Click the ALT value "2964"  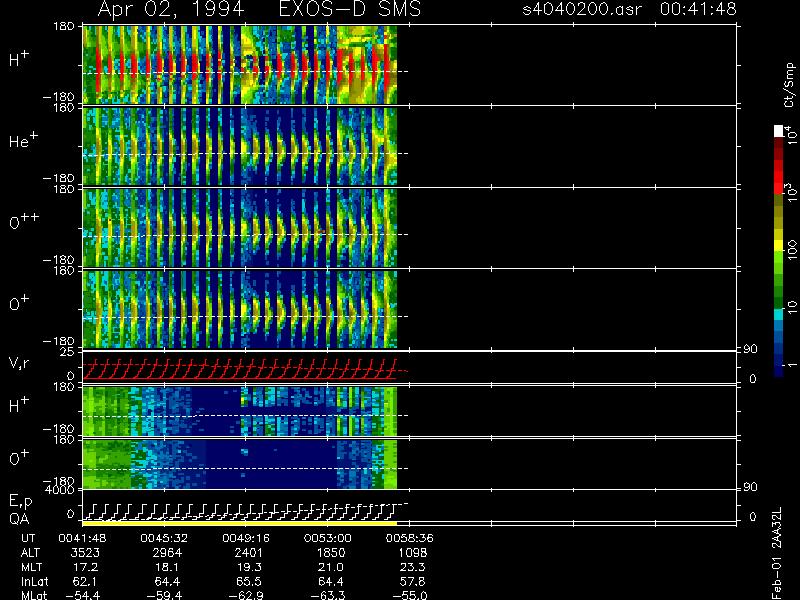pos(167,553)
